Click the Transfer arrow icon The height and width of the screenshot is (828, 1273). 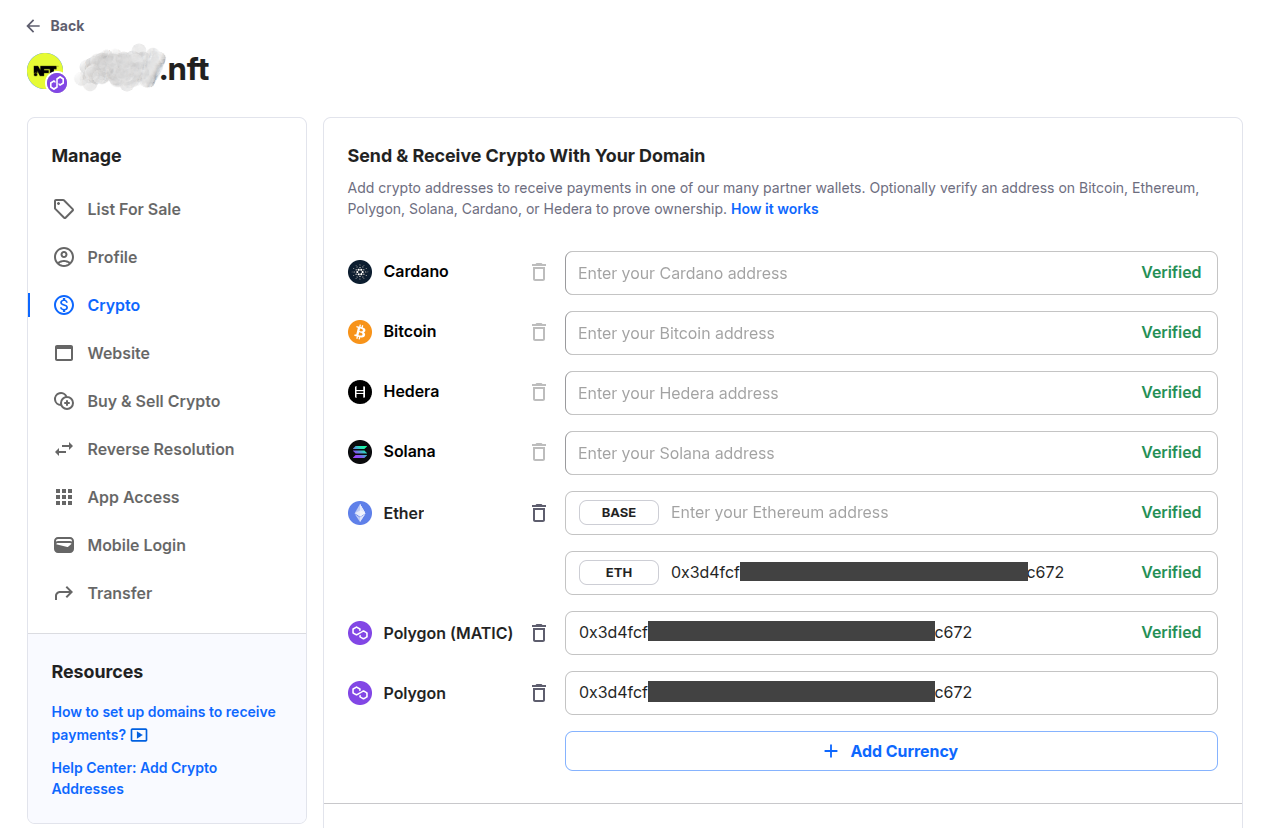click(x=64, y=593)
